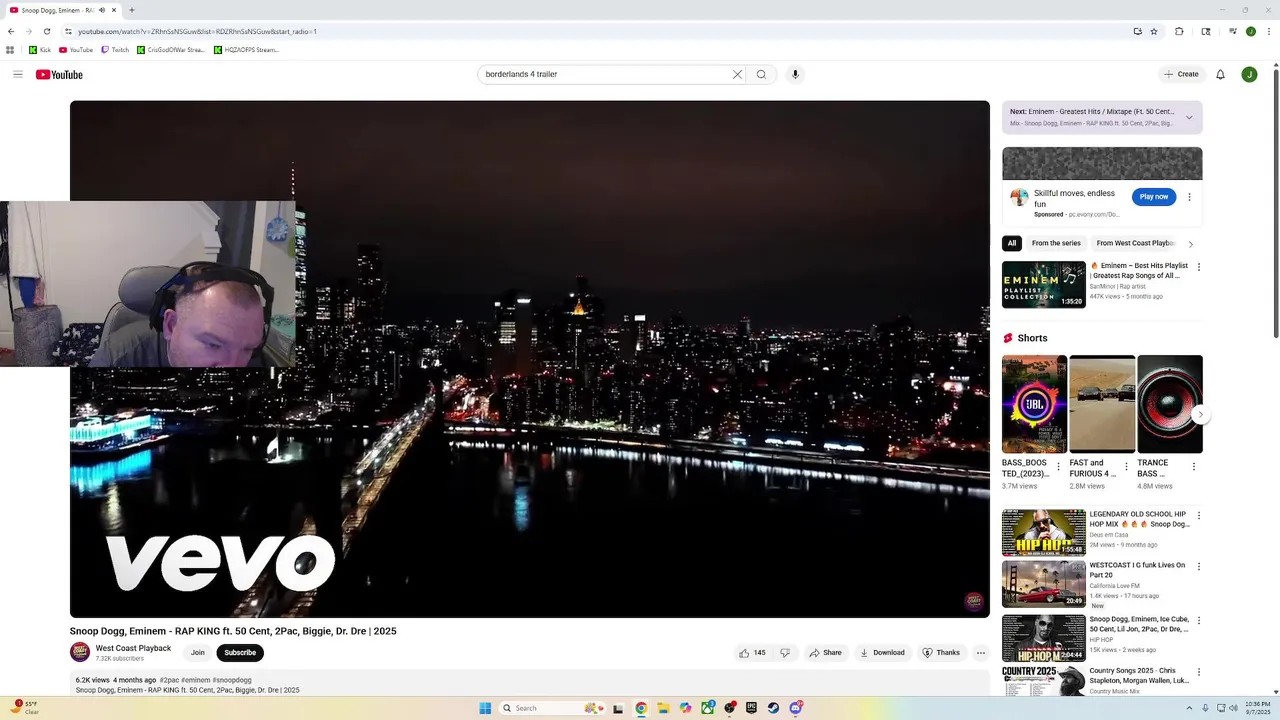Open YouTube bookmark in bookmarks bar

click(x=76, y=50)
